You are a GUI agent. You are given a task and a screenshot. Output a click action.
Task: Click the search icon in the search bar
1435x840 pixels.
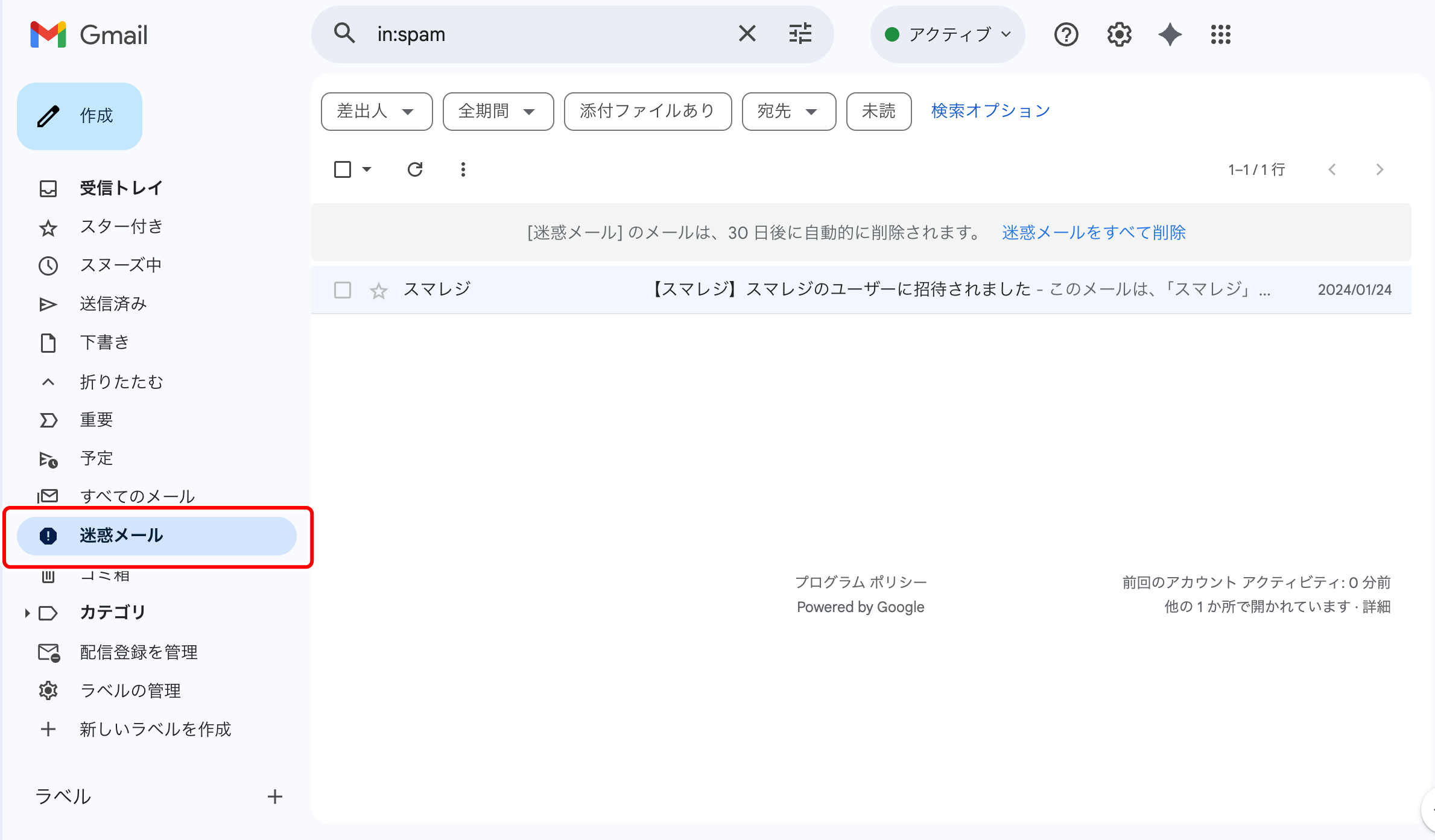point(344,34)
